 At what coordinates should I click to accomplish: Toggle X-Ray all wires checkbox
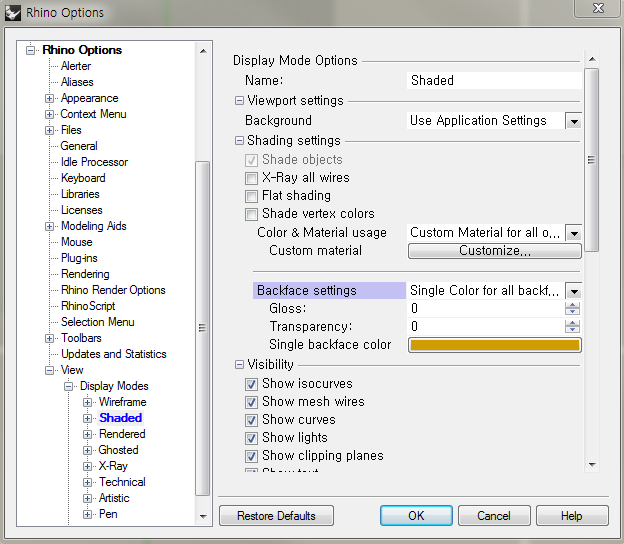pyautogui.click(x=251, y=178)
